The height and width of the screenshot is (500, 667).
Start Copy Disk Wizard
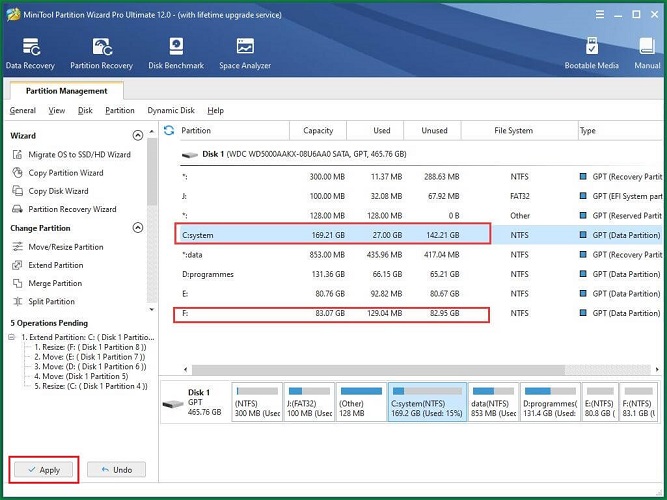[50, 191]
